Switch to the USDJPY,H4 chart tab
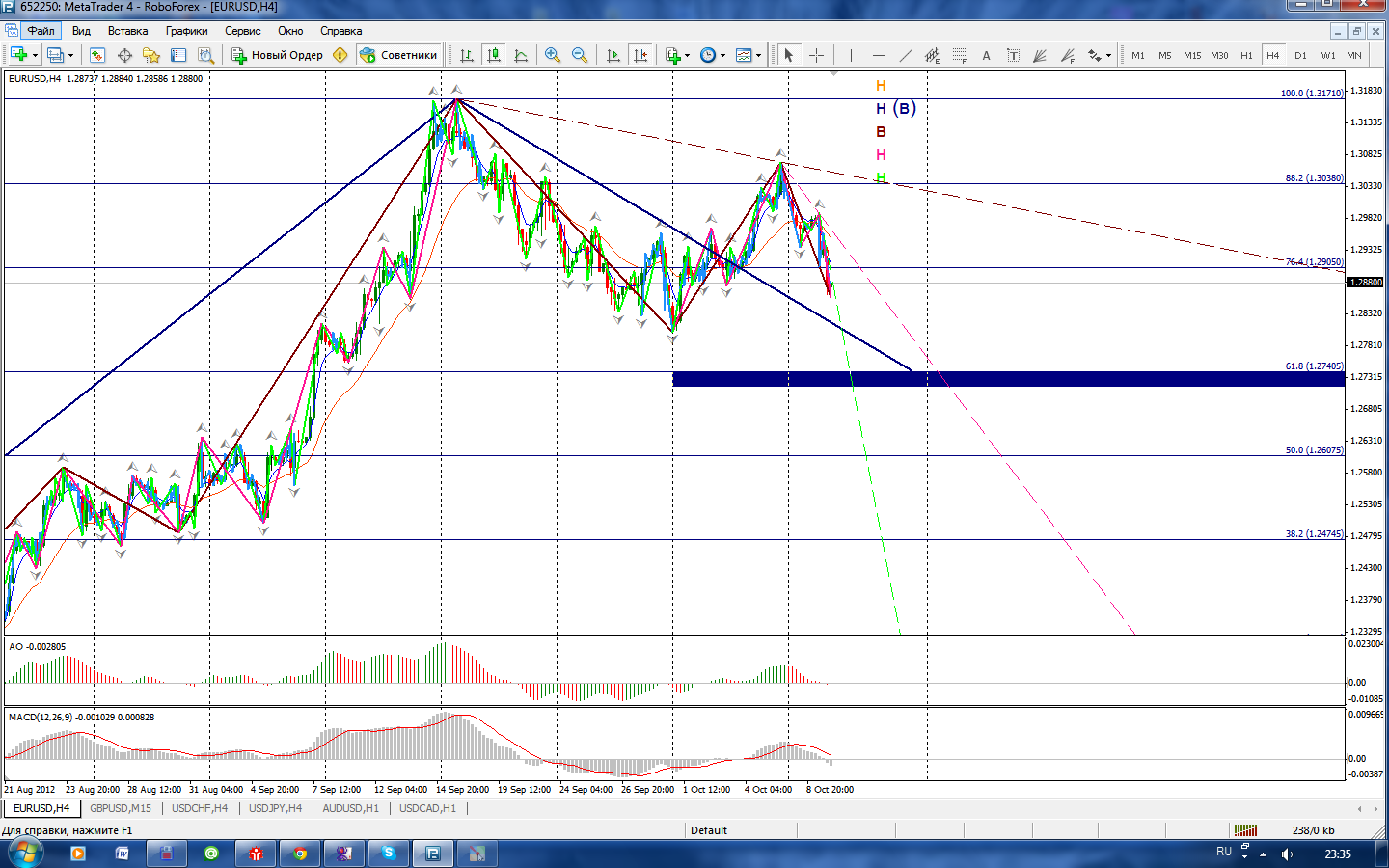Image resolution: width=1389 pixels, height=868 pixels. (x=275, y=808)
